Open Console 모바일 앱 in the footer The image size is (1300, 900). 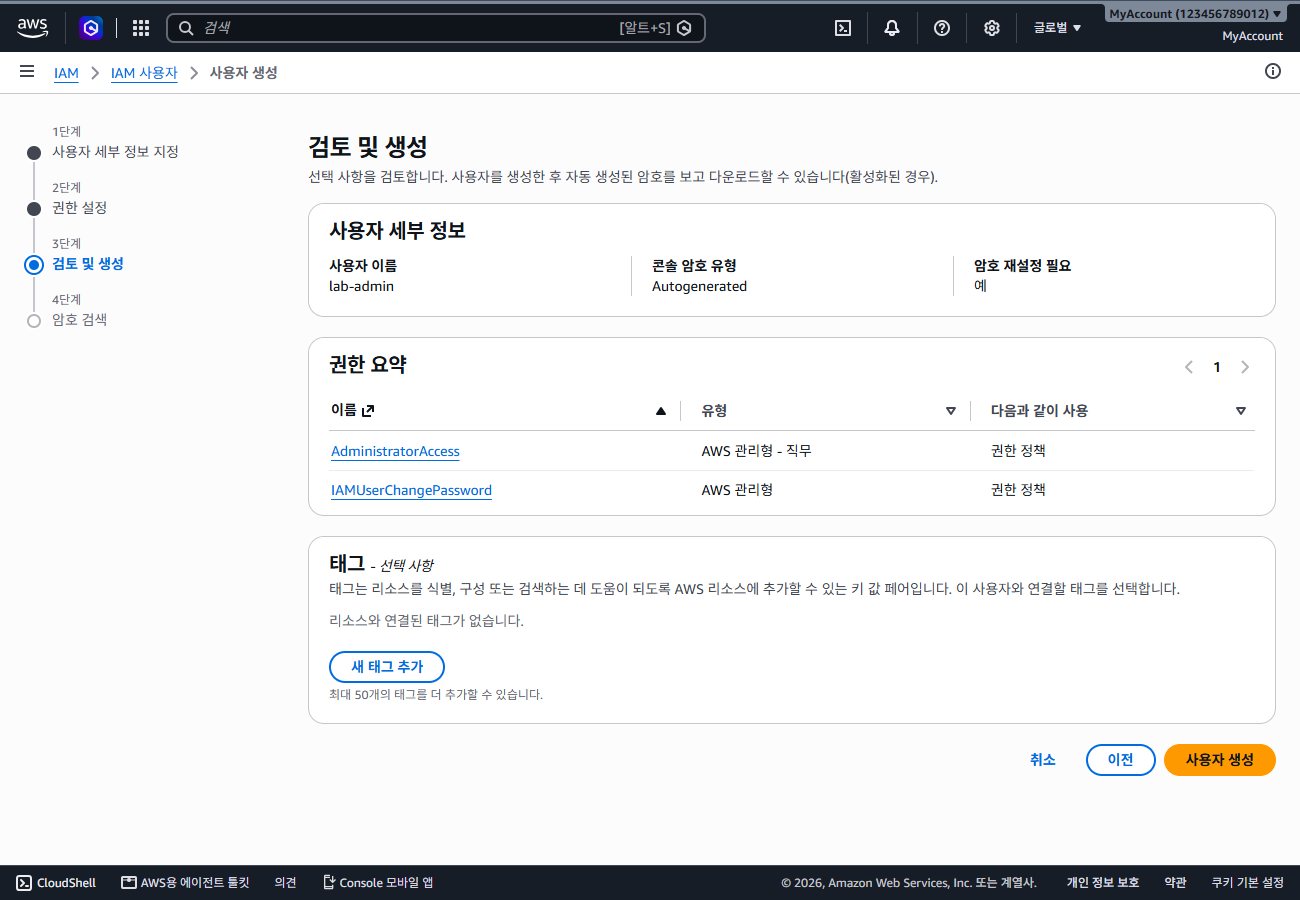(x=378, y=883)
